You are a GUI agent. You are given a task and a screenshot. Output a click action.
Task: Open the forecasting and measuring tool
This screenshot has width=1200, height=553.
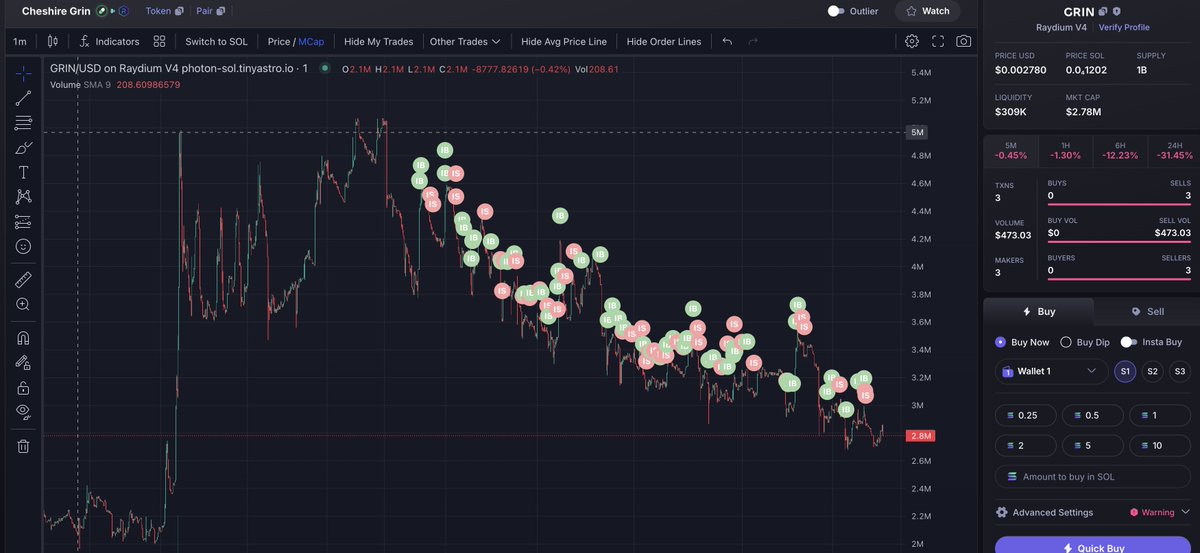tap(23, 221)
